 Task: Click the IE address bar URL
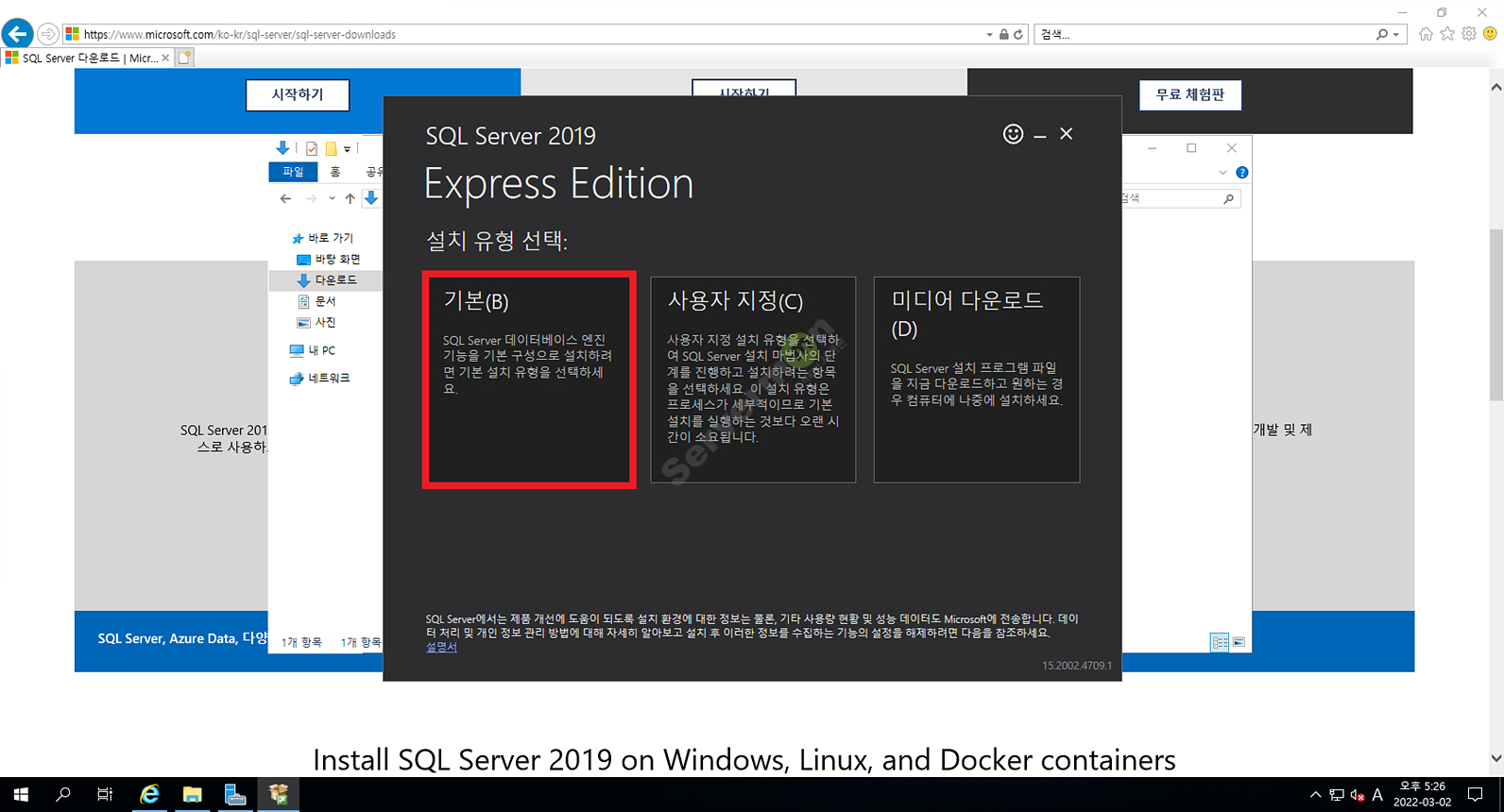click(240, 34)
